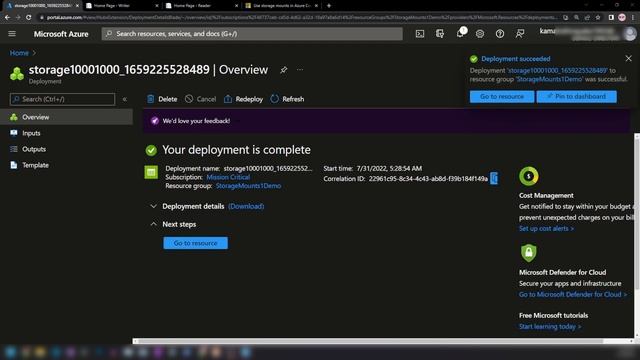This screenshot has height=360, width=640.
Task: Click deployment name link in notification
Action: click(557, 71)
